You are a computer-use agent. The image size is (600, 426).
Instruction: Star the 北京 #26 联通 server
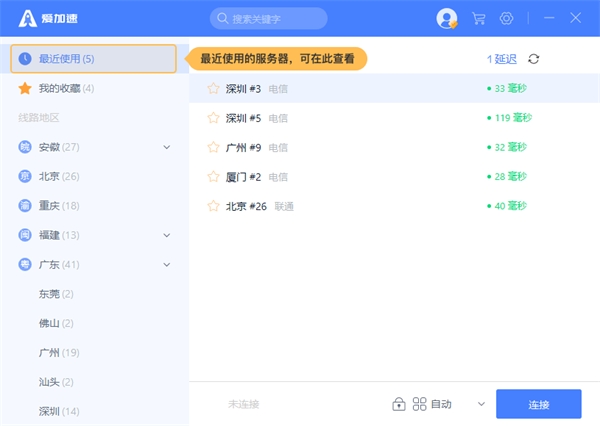pos(213,206)
